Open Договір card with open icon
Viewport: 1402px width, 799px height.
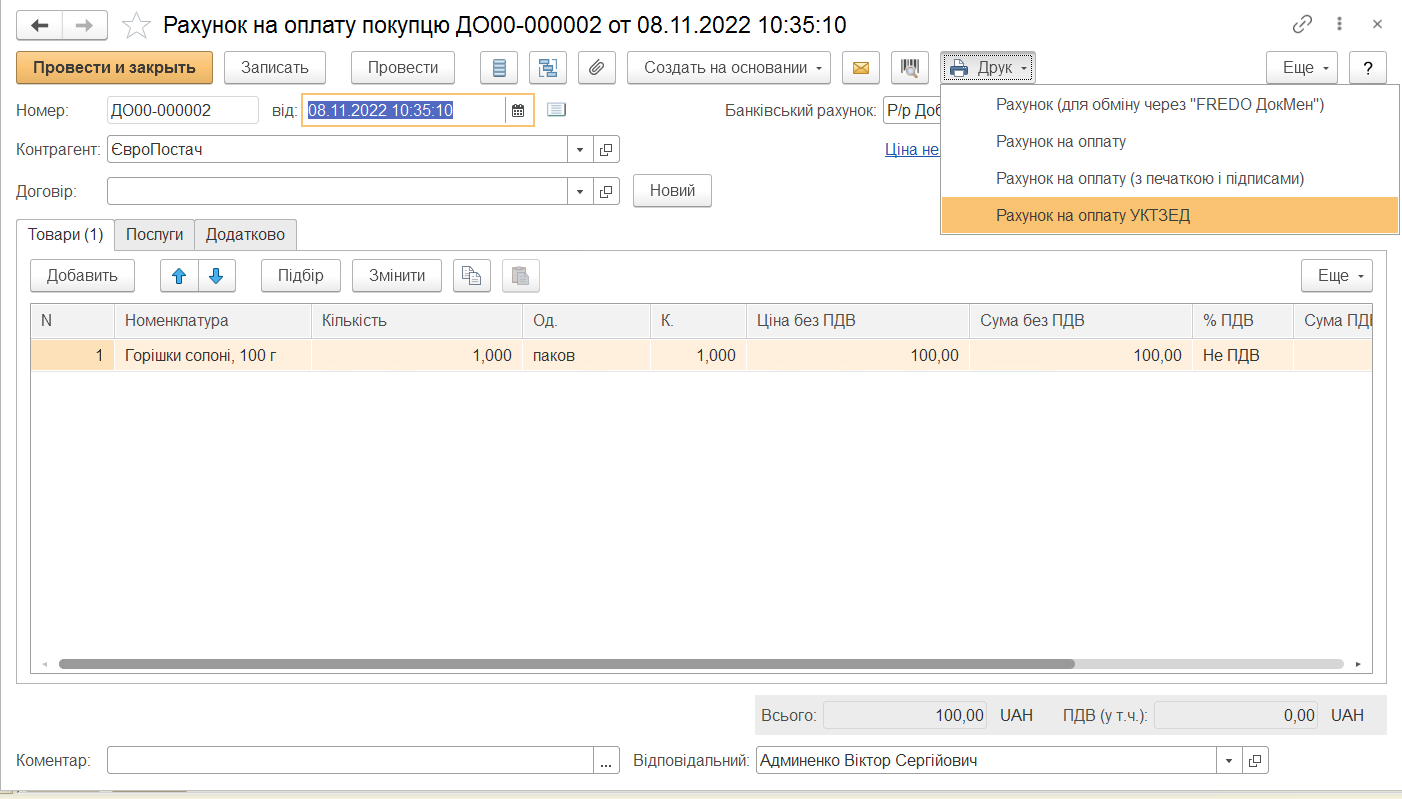click(606, 191)
